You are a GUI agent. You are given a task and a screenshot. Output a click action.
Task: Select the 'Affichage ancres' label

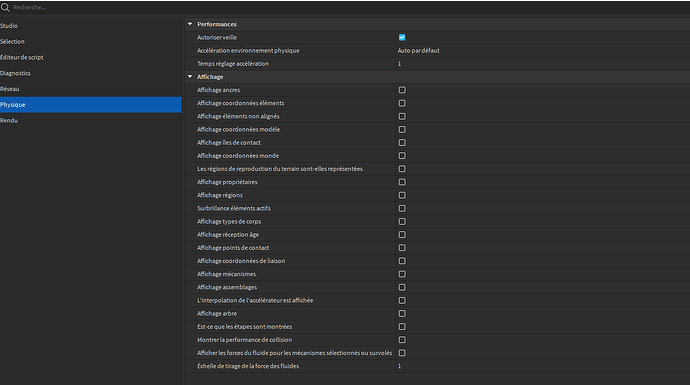(x=218, y=90)
